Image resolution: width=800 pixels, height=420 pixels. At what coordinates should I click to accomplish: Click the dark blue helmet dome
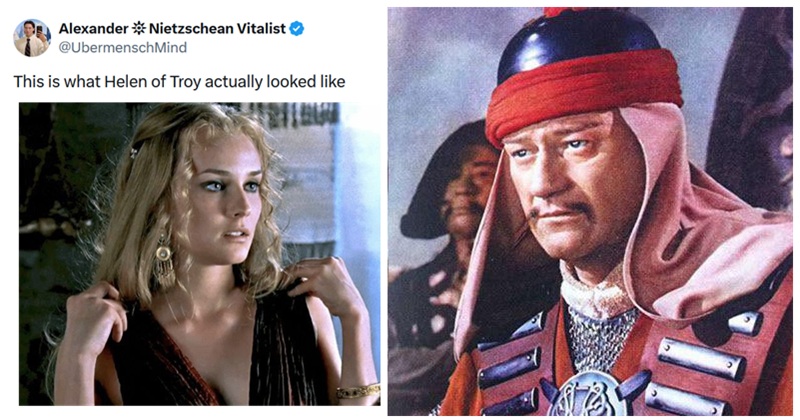click(578, 43)
